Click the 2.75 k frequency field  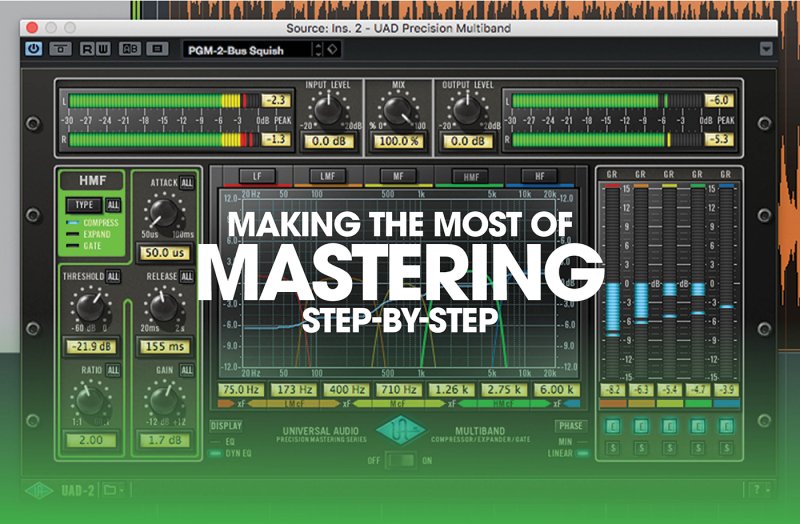504,390
